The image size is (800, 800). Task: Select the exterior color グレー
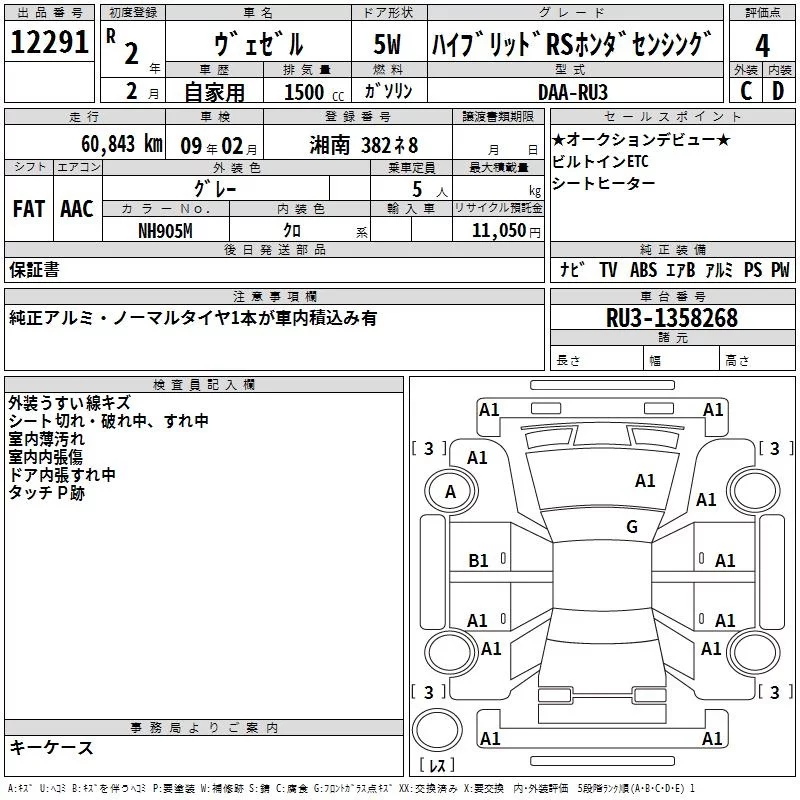click(x=215, y=189)
